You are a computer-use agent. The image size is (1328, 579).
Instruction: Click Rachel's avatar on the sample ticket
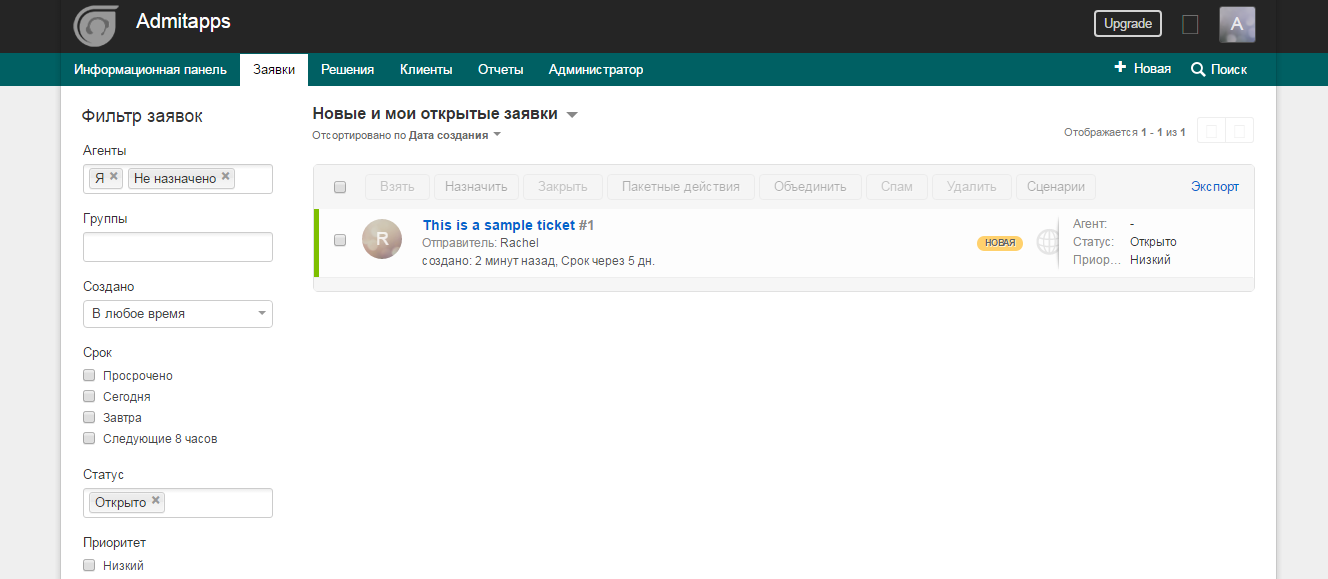point(381,240)
